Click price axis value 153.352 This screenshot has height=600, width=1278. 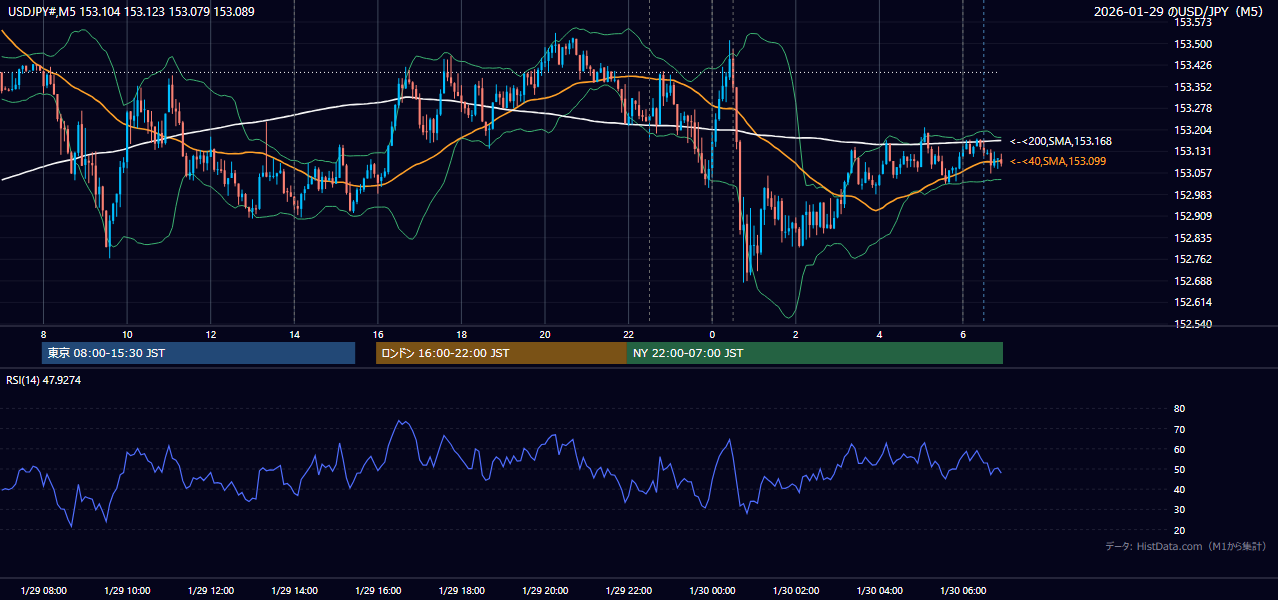[x=1192, y=87]
